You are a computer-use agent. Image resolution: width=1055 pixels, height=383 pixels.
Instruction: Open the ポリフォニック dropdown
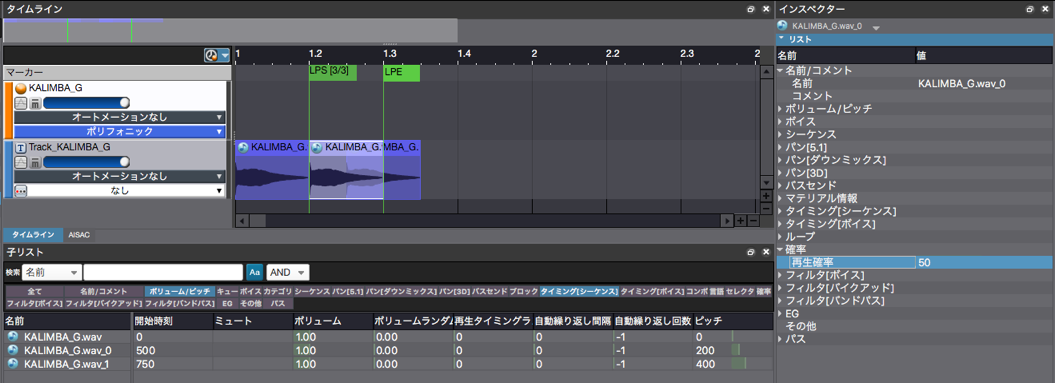(118, 132)
